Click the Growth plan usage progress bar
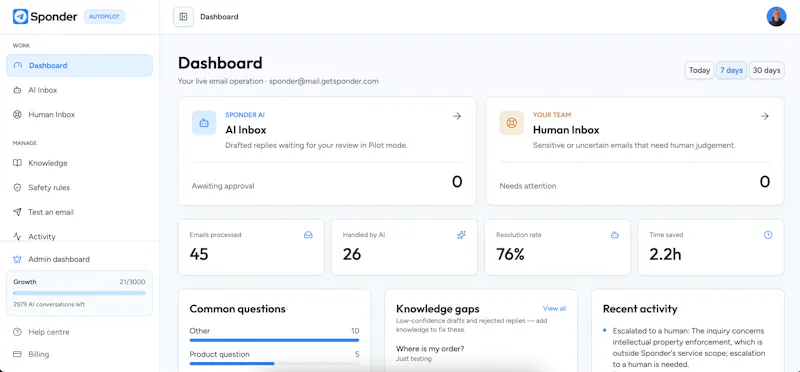800x372 pixels. [x=79, y=293]
